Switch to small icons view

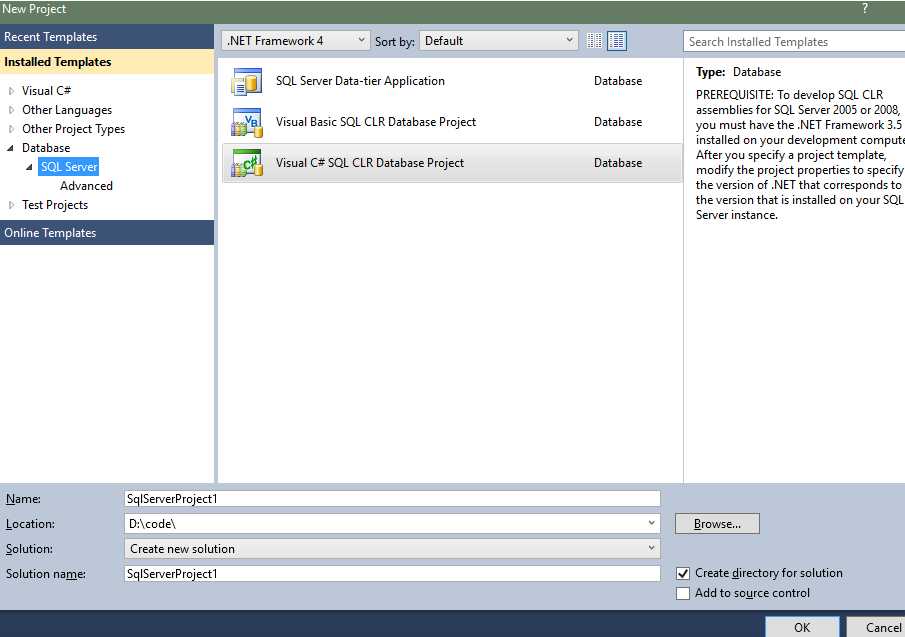[x=594, y=41]
